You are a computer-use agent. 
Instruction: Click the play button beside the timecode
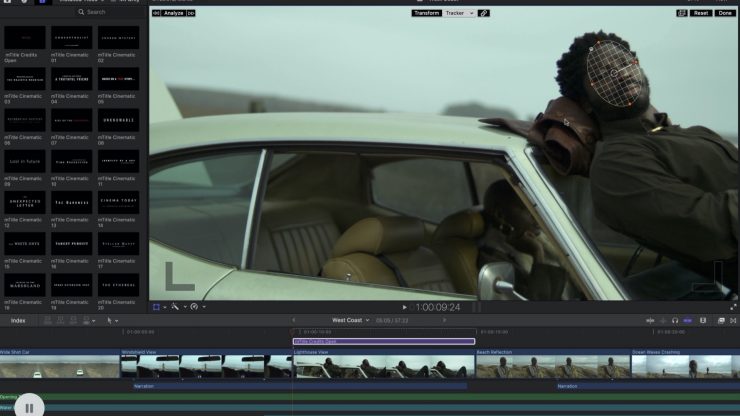[x=404, y=307]
